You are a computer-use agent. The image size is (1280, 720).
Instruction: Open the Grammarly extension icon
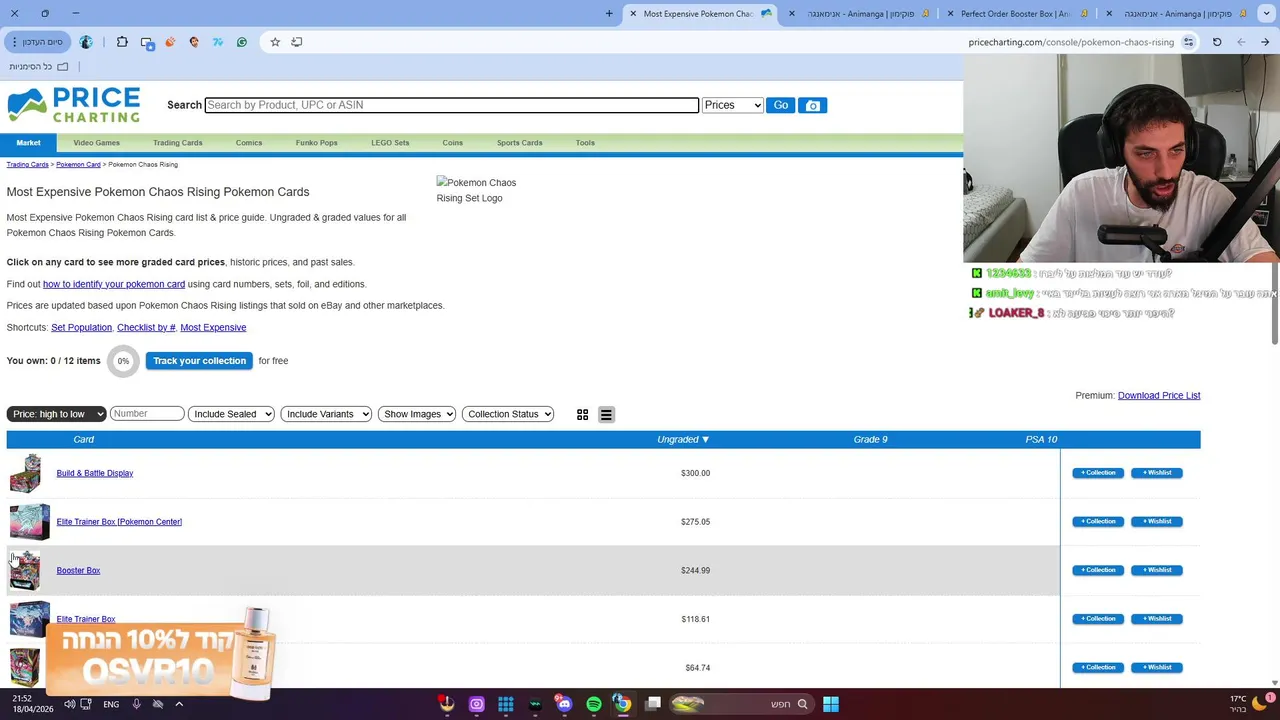pyautogui.click(x=242, y=42)
